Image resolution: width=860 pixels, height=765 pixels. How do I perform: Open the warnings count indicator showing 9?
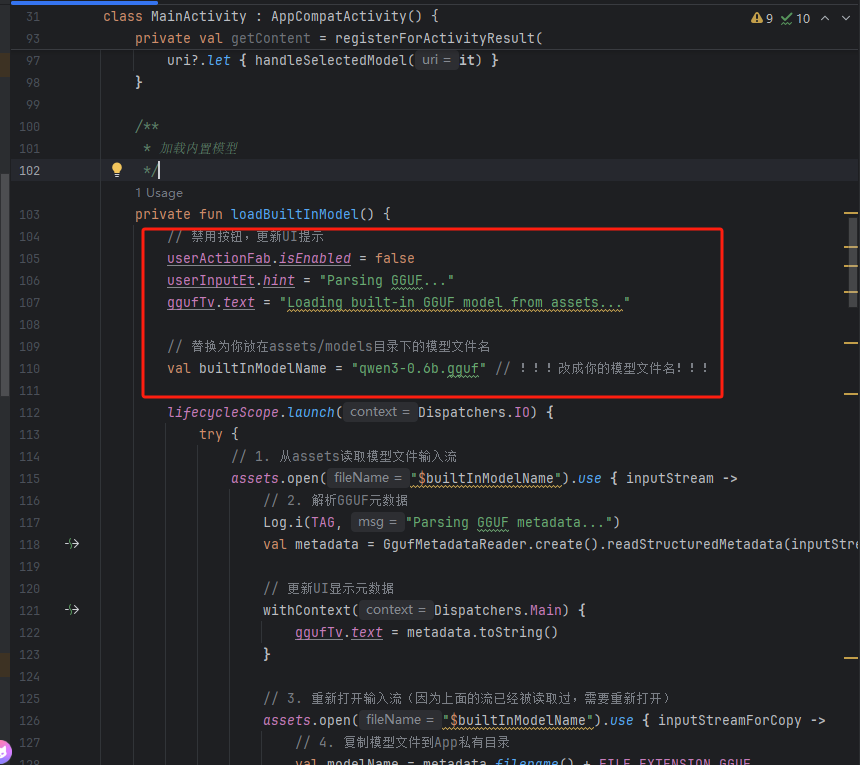pyautogui.click(x=761, y=18)
